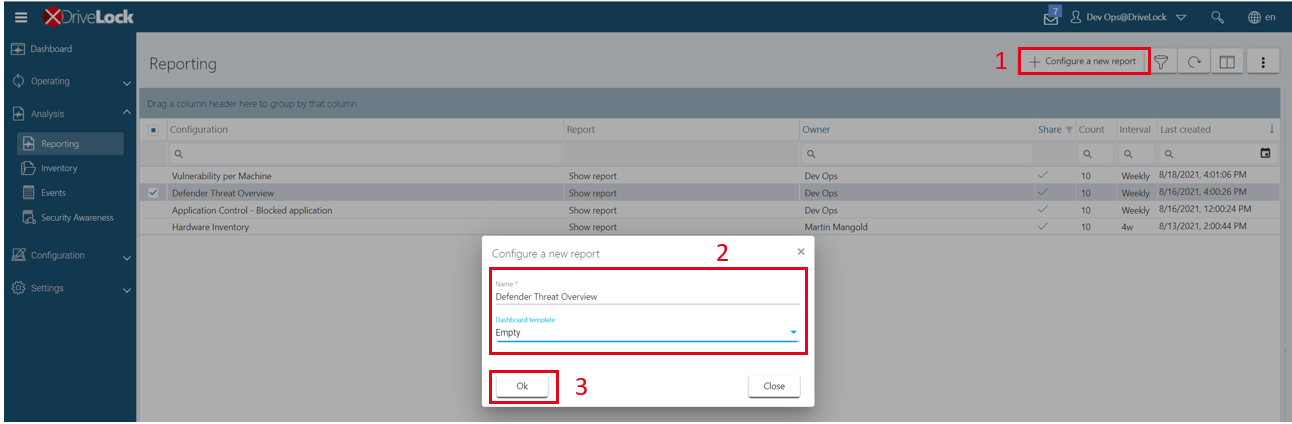Click the Operating icon in the sidebar
Screen dimensions: 1292x424
(19, 81)
